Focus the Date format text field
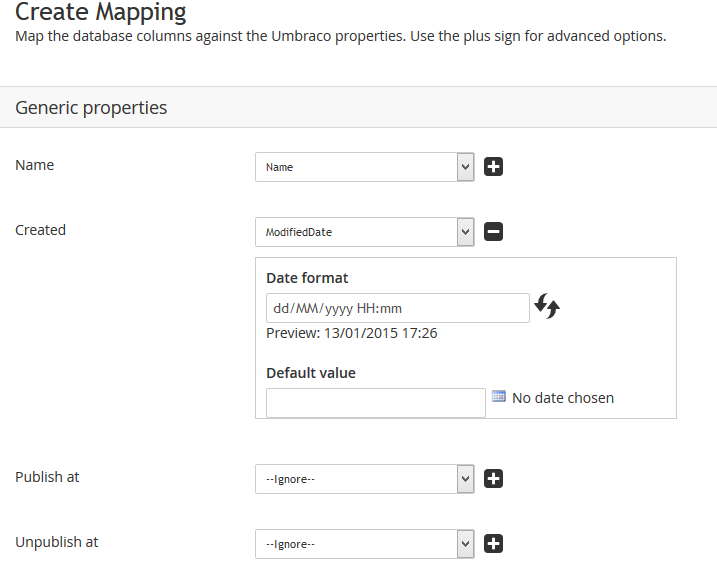The image size is (717, 565). pos(398,308)
